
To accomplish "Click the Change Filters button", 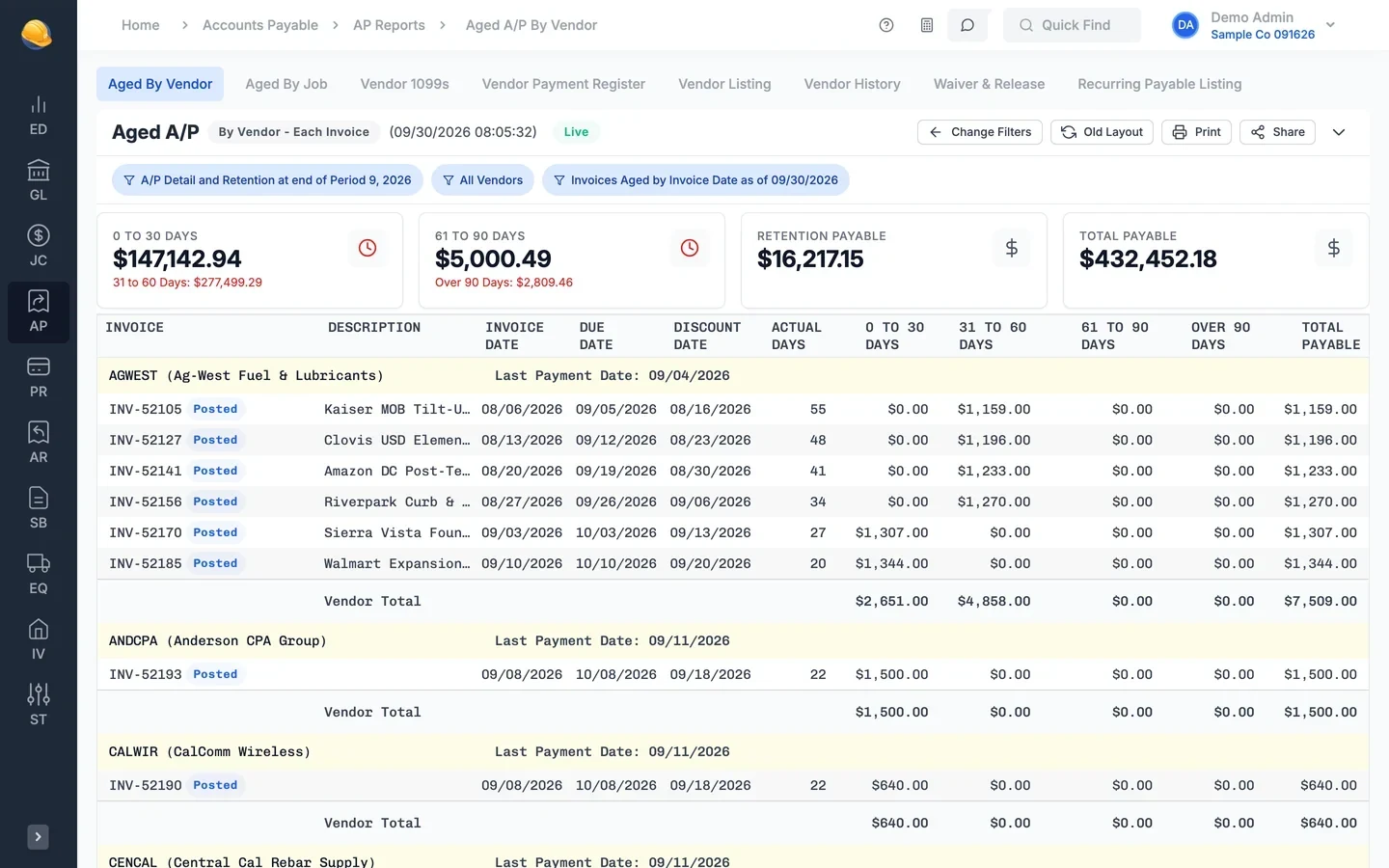I will pos(980,132).
